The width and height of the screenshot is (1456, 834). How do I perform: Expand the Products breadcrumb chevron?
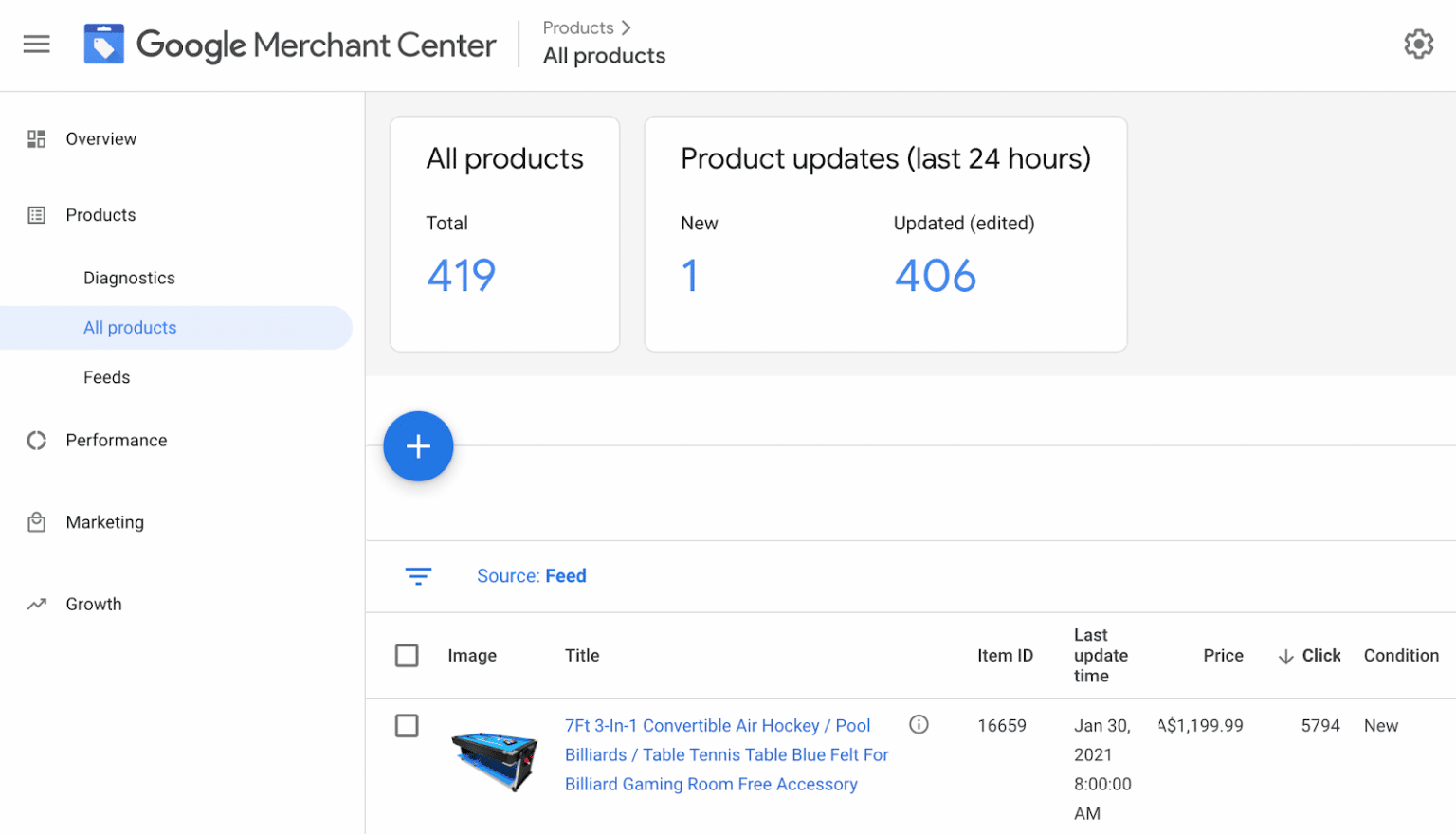click(x=626, y=27)
